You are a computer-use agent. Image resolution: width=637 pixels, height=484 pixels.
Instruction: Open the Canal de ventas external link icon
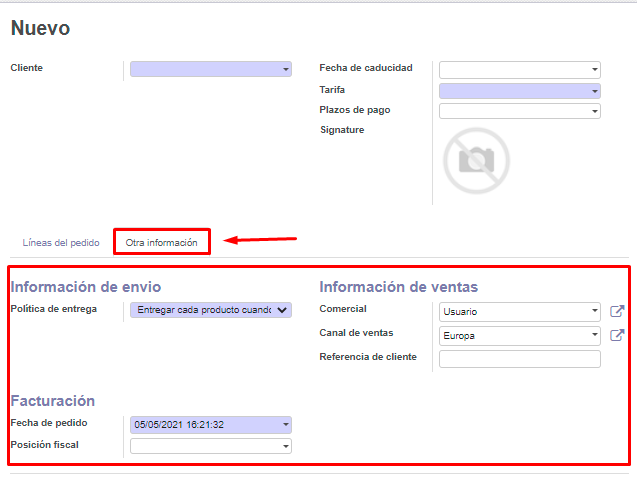(617, 335)
